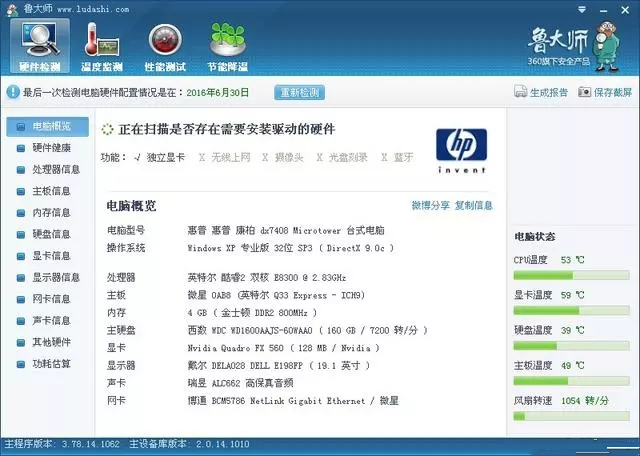Image resolution: width=640 pixels, height=456 pixels.
Task: Click the 复制信息 copy info link
Action: tap(473, 205)
